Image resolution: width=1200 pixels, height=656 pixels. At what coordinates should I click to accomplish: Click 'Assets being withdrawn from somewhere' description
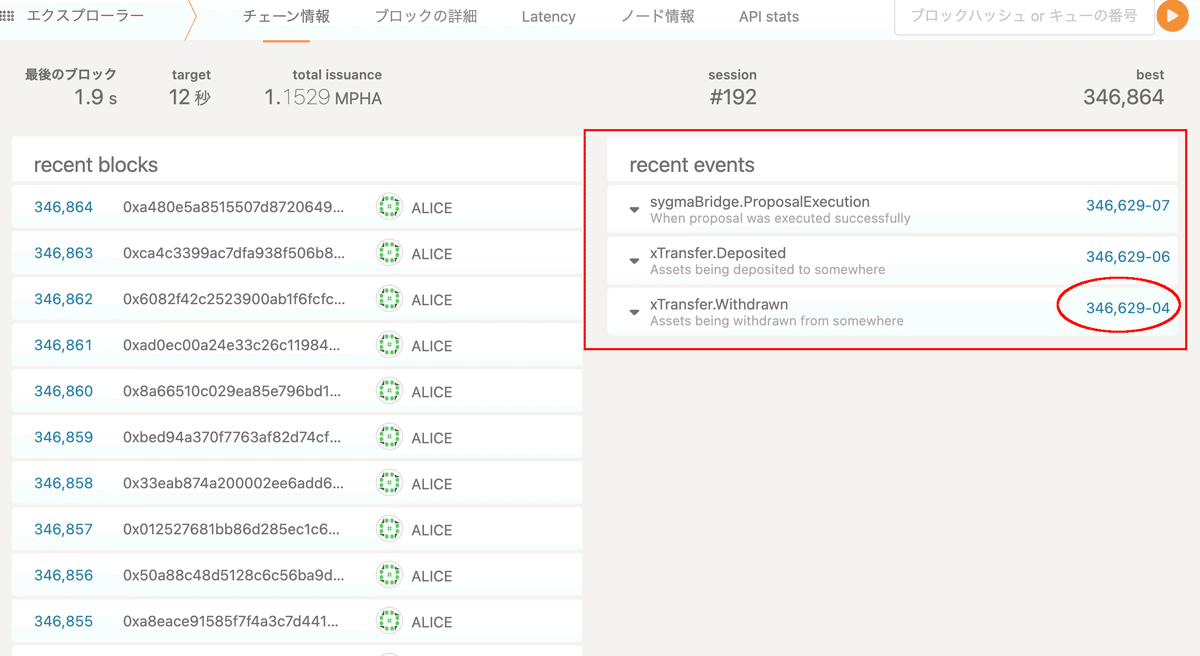tap(777, 321)
